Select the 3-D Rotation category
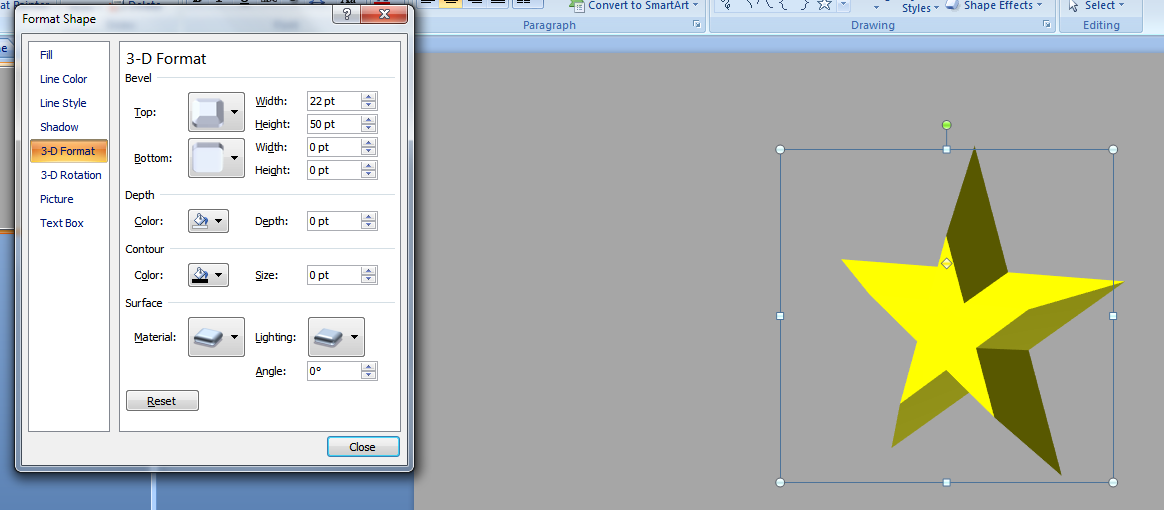Screen dimensions: 1164x510 [x=71, y=175]
